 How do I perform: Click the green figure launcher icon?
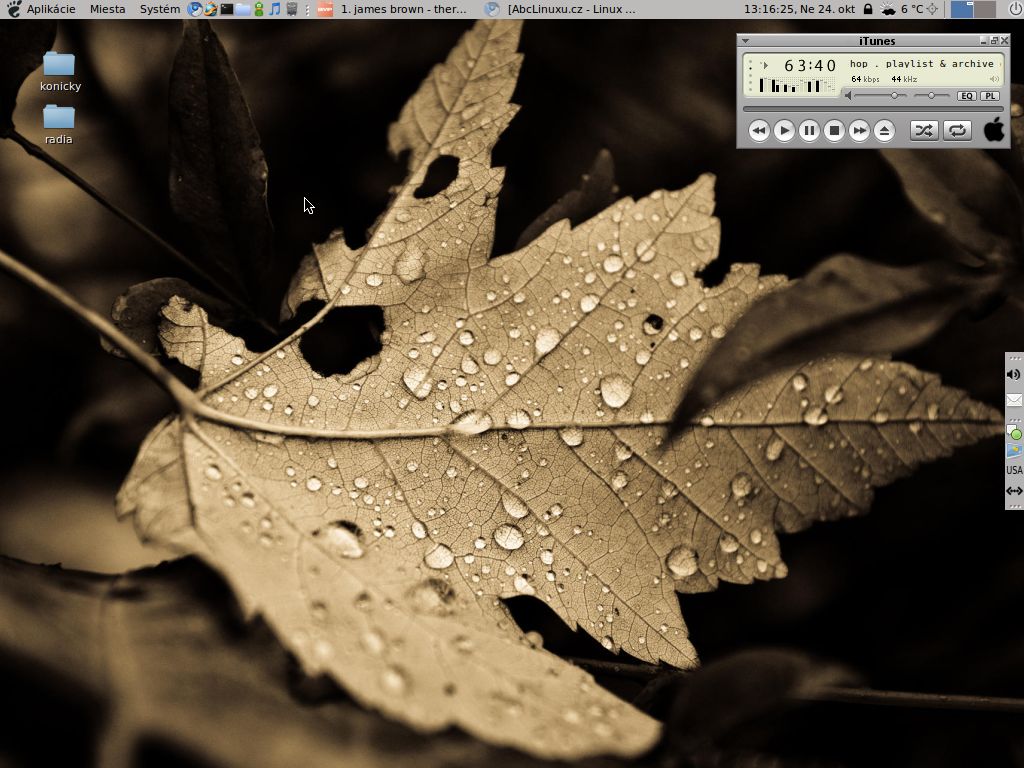259,9
